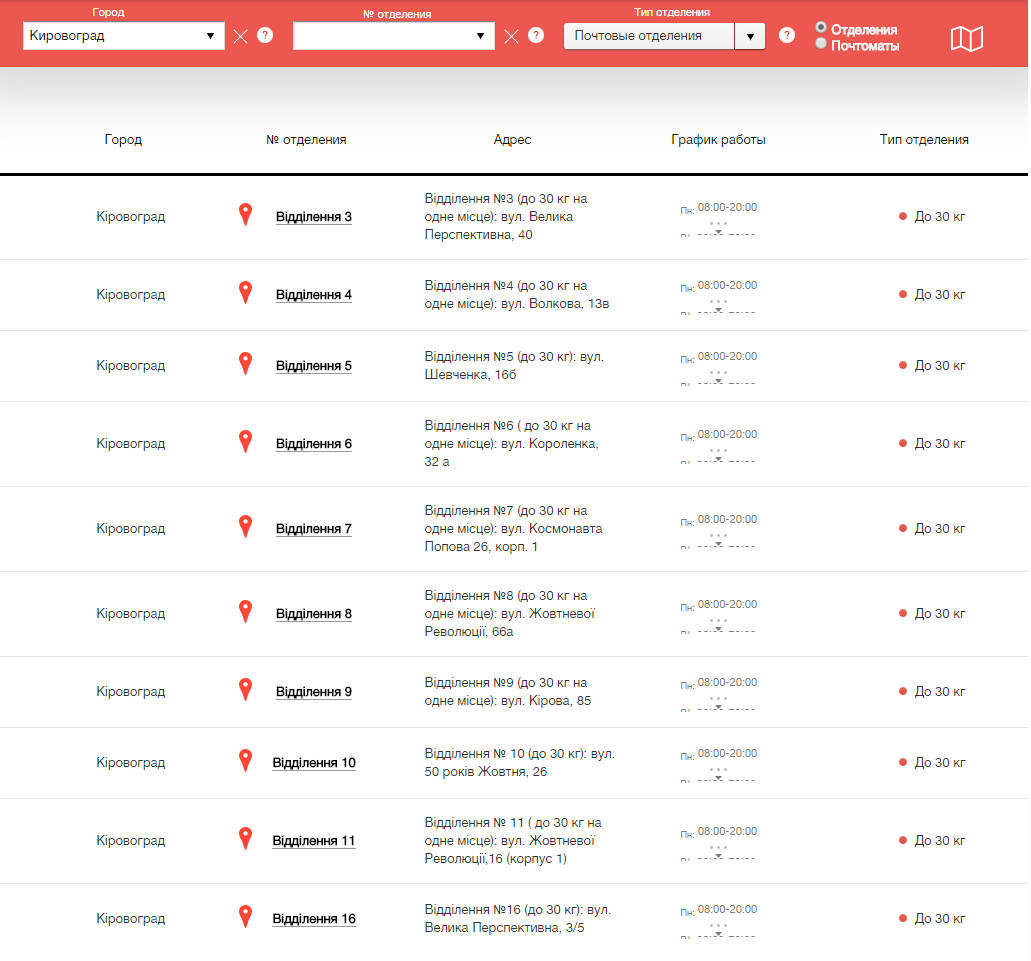
Task: Open the Відділення 5 link
Action: (x=313, y=366)
